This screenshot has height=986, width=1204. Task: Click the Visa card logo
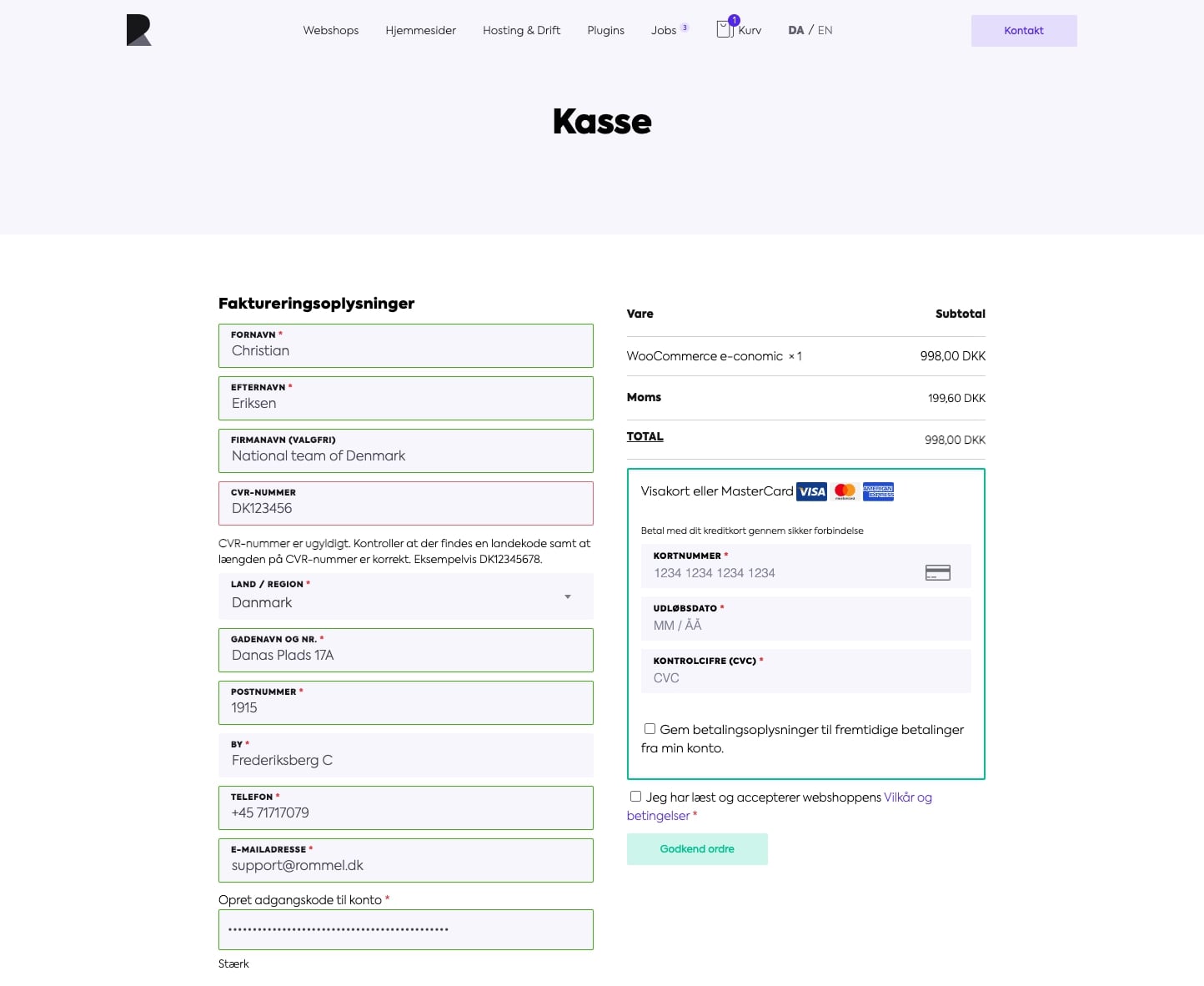tap(811, 491)
